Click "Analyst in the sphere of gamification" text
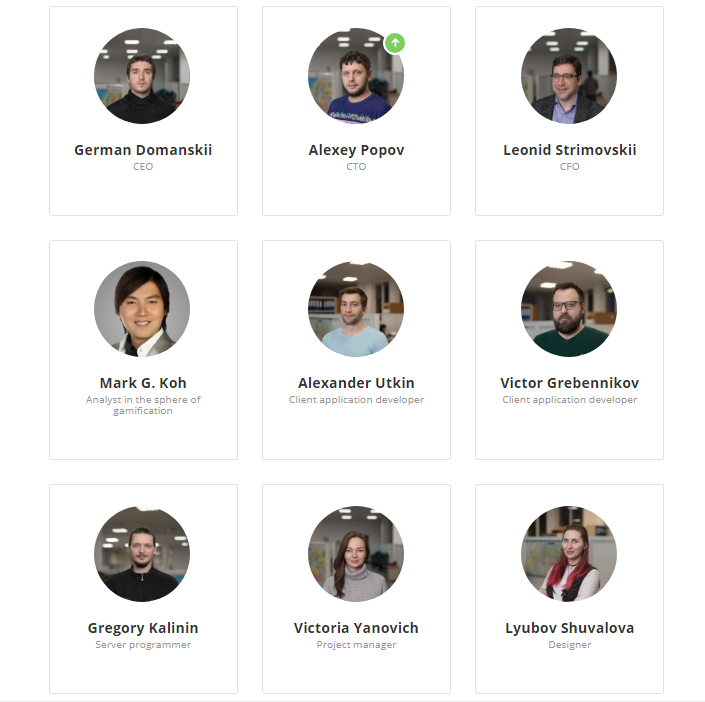Image resolution: width=705 pixels, height=702 pixels. pyautogui.click(x=143, y=405)
